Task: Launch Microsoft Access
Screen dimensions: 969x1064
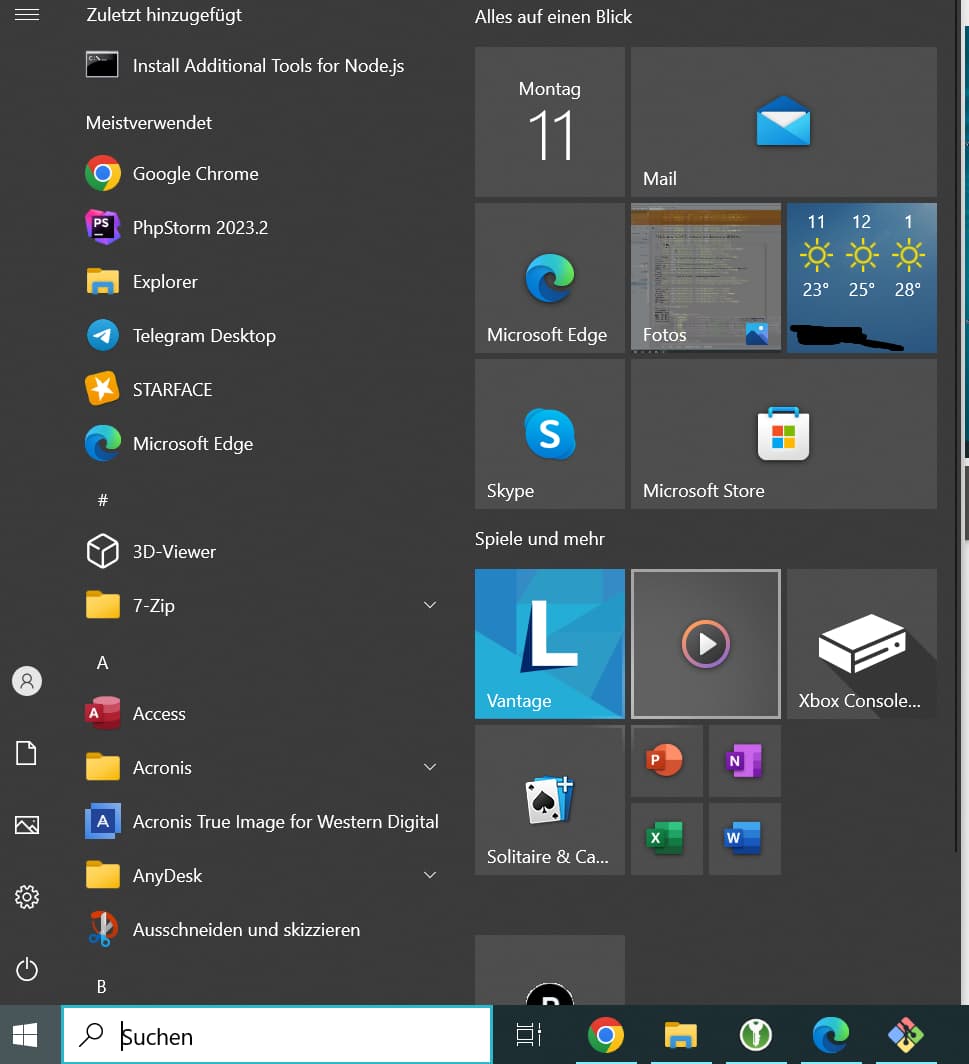Action: (261, 714)
